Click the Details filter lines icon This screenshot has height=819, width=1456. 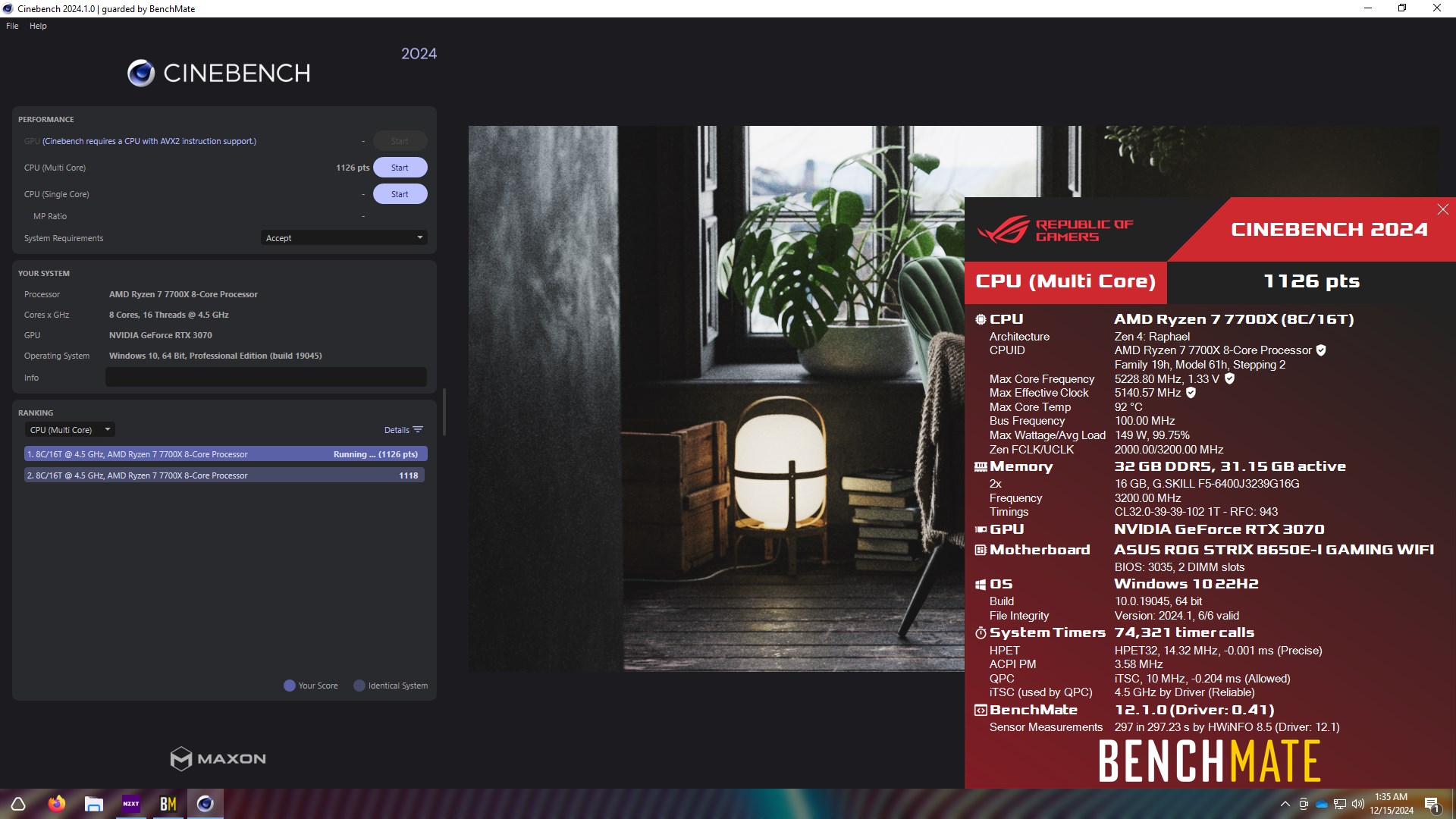point(418,430)
